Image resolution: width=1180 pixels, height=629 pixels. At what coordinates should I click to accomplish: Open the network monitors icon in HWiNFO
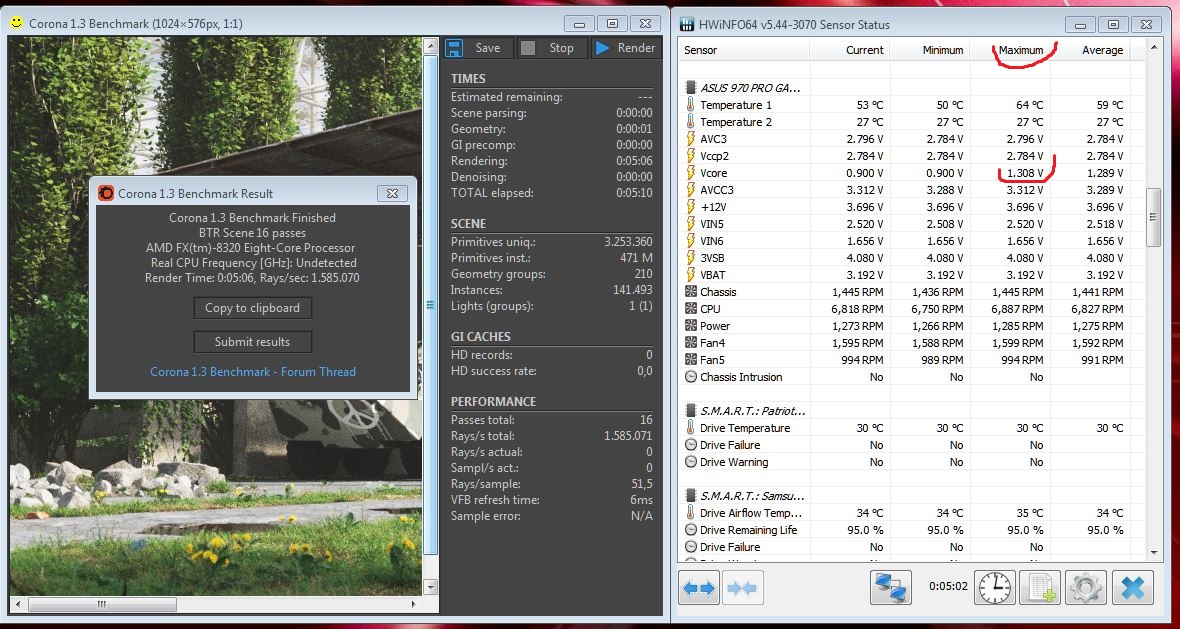click(891, 587)
